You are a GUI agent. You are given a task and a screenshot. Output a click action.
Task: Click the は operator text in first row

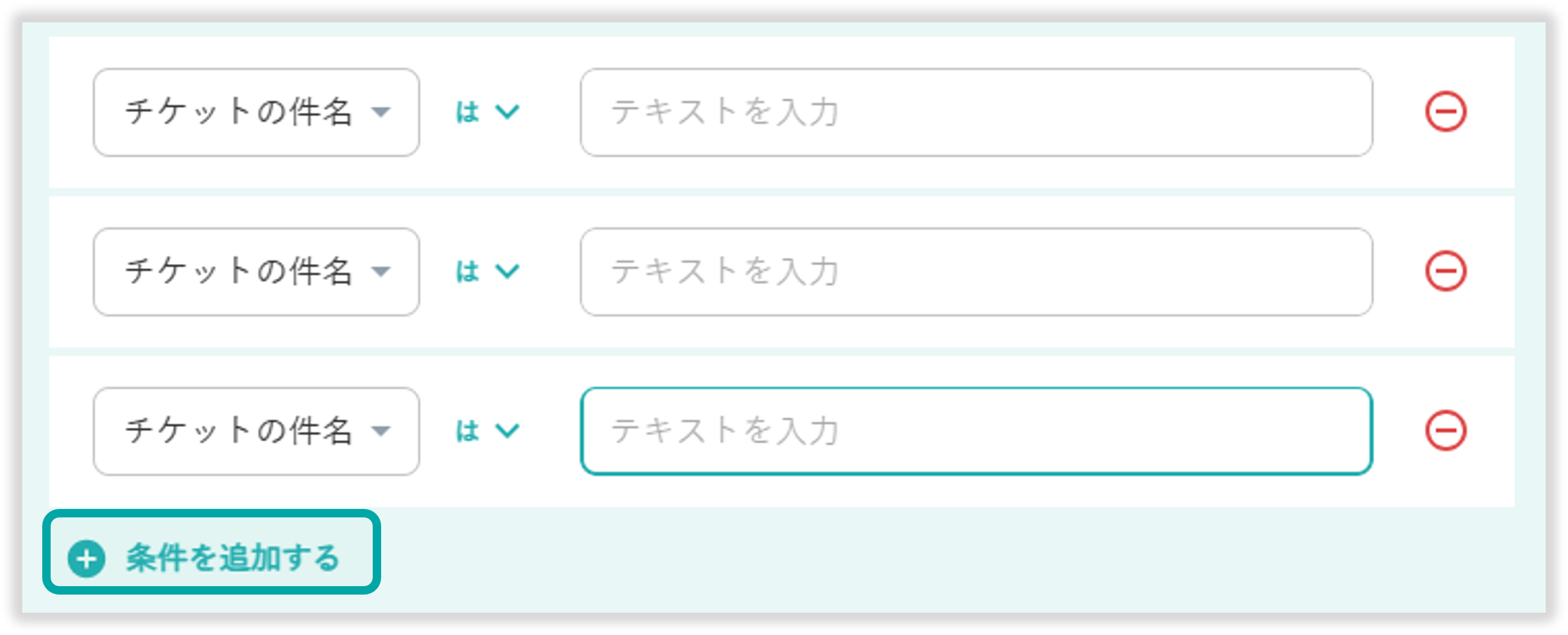pos(467,113)
